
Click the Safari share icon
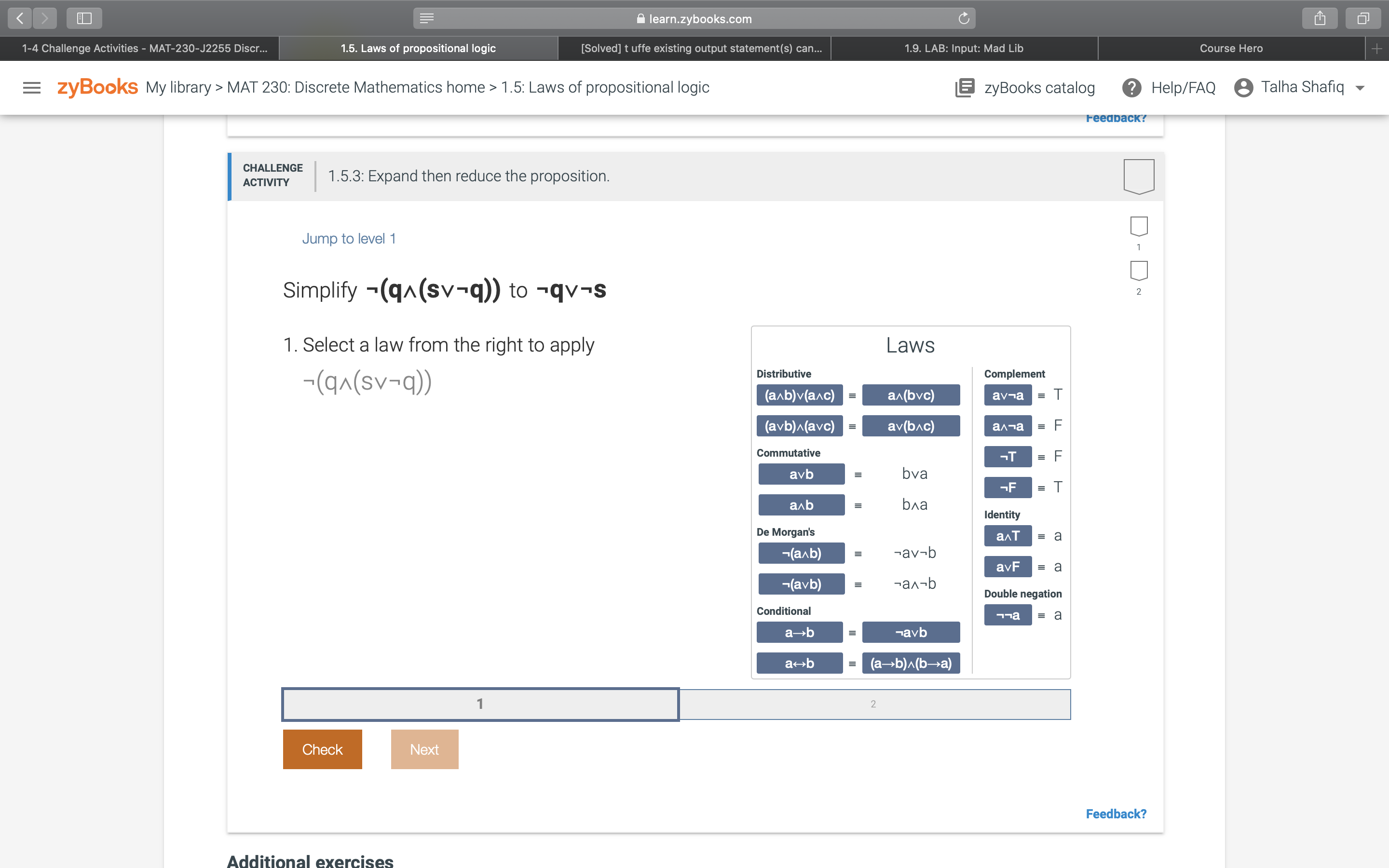[x=1320, y=18]
